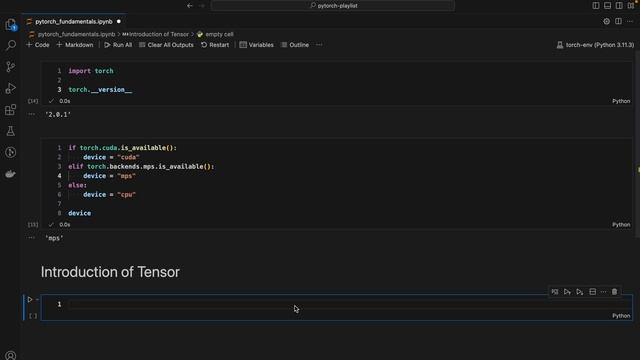Viewport: 640px width, 360px height.
Task: Change the Python language of the first cell
Action: (621, 101)
